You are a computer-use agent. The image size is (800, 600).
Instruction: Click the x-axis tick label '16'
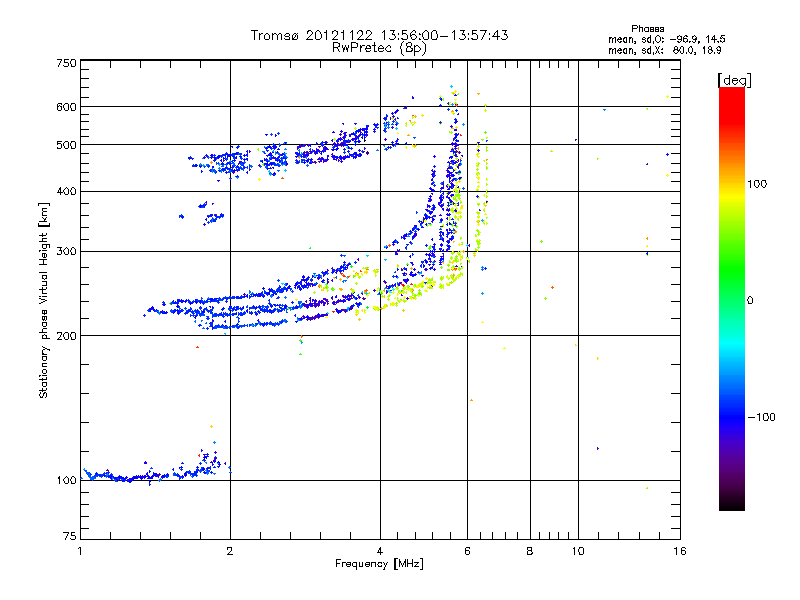click(x=680, y=551)
